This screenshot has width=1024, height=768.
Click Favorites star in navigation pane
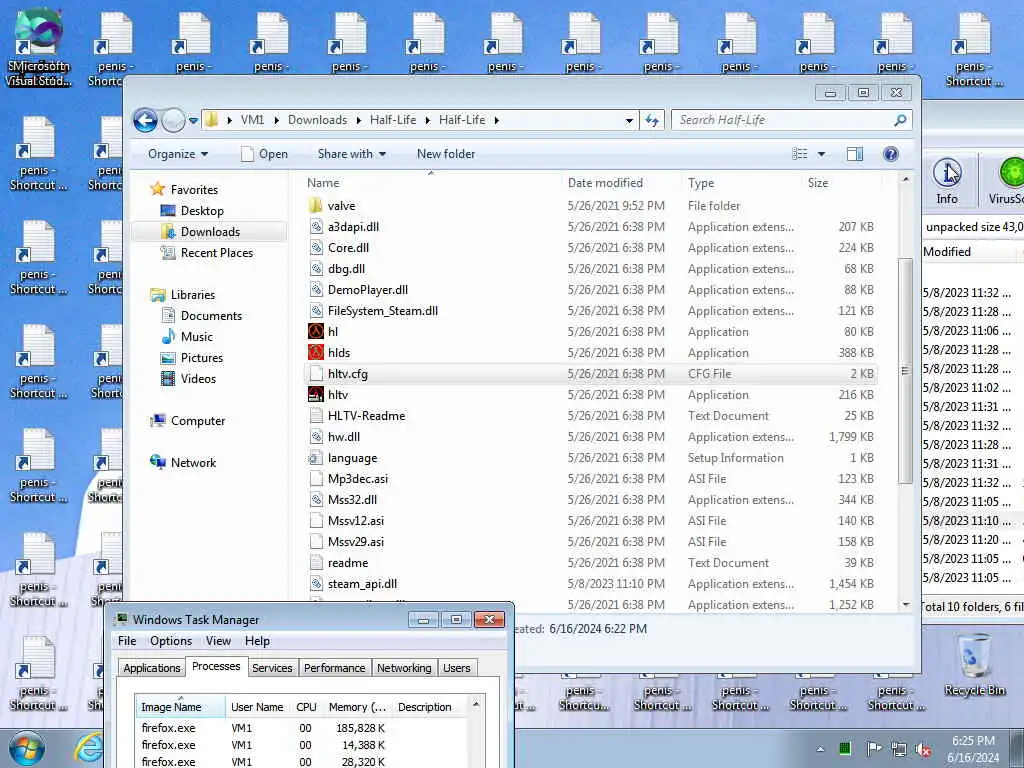coord(157,189)
